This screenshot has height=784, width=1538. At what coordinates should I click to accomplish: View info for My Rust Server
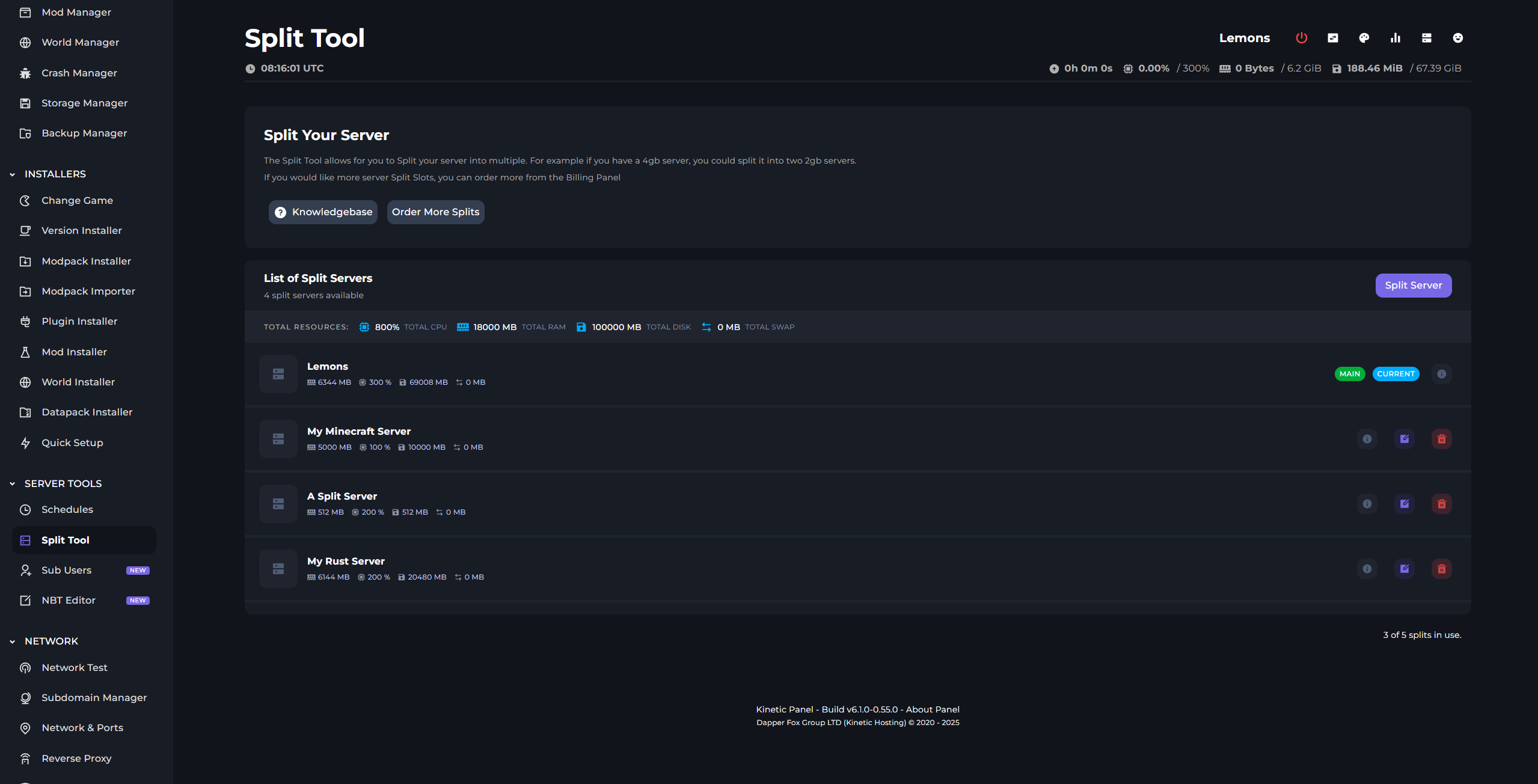1367,569
